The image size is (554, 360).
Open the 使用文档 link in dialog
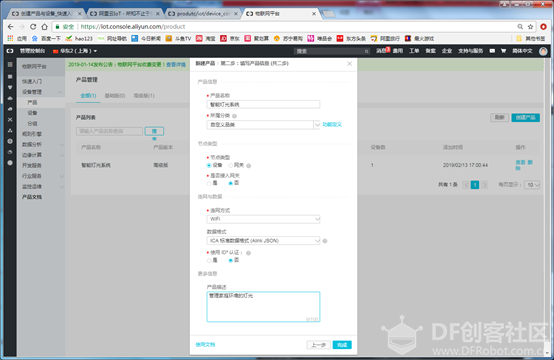[205, 345]
